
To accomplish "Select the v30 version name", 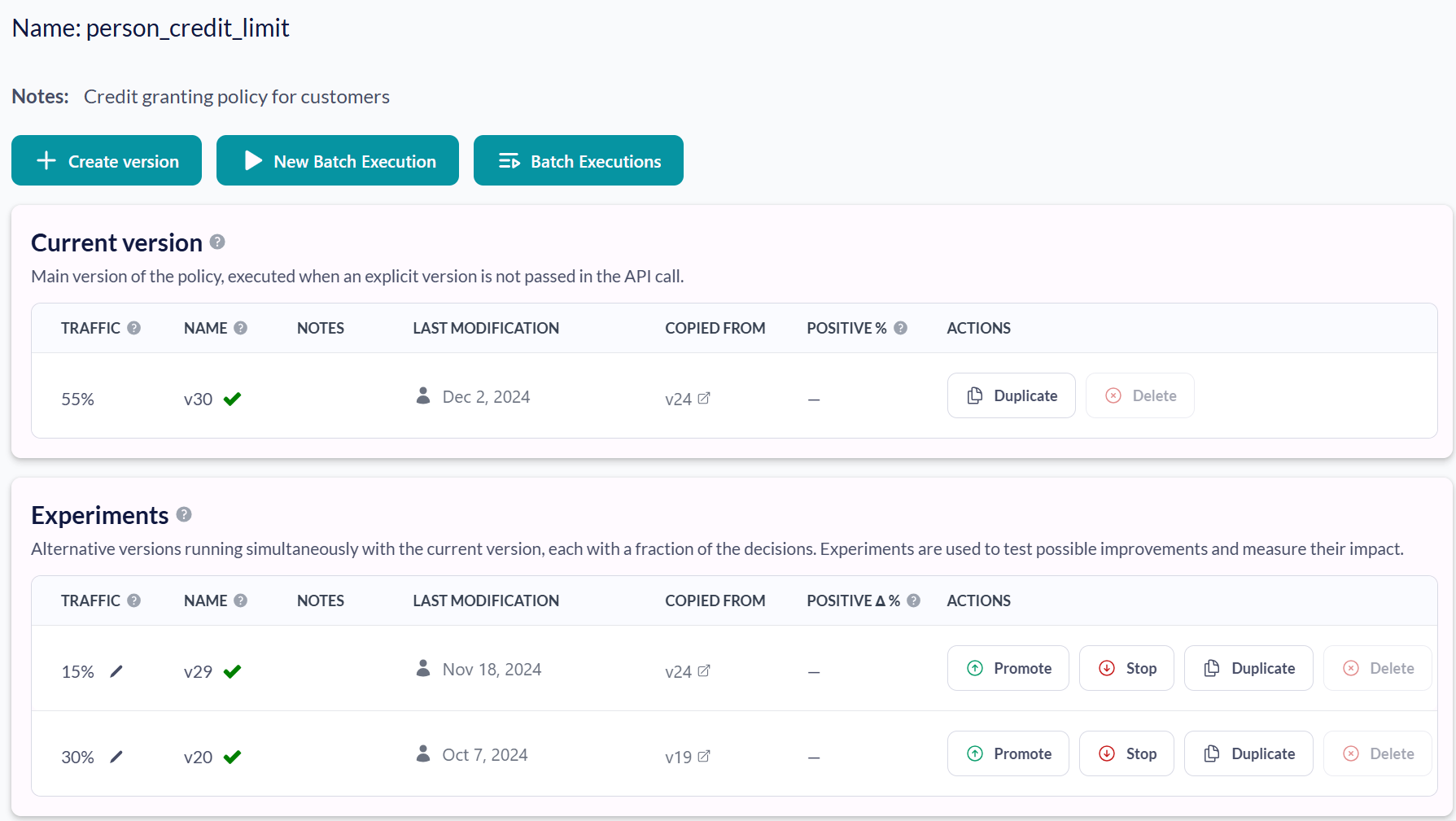I will click(198, 400).
